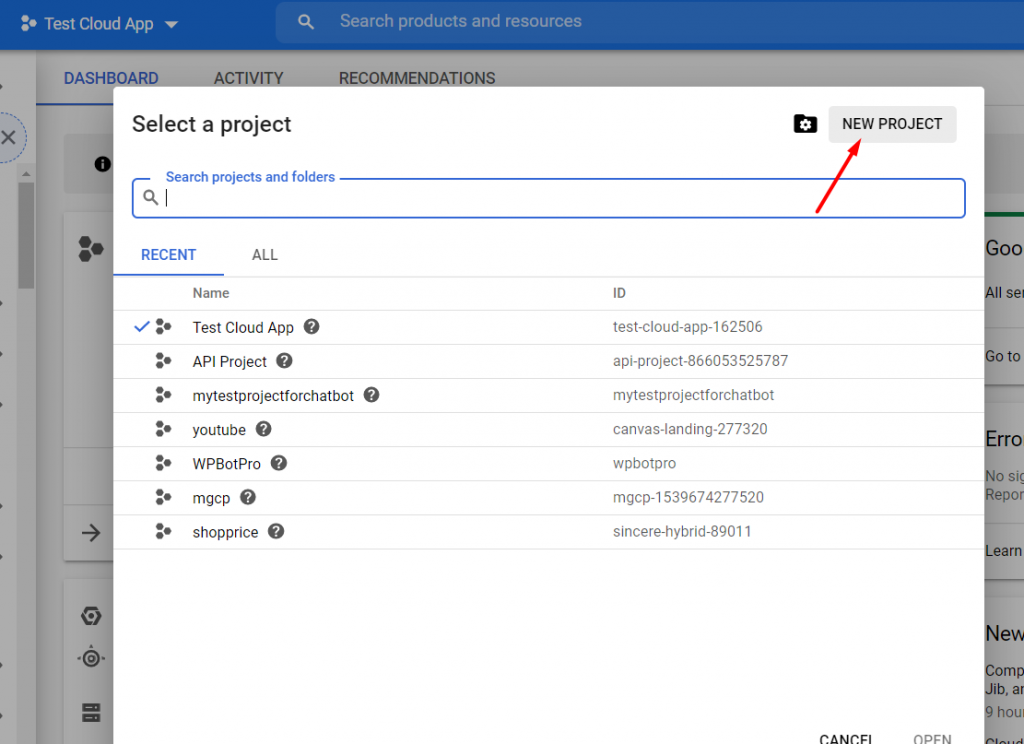
Task: Click OPEN to open the selected project
Action: pos(932,738)
